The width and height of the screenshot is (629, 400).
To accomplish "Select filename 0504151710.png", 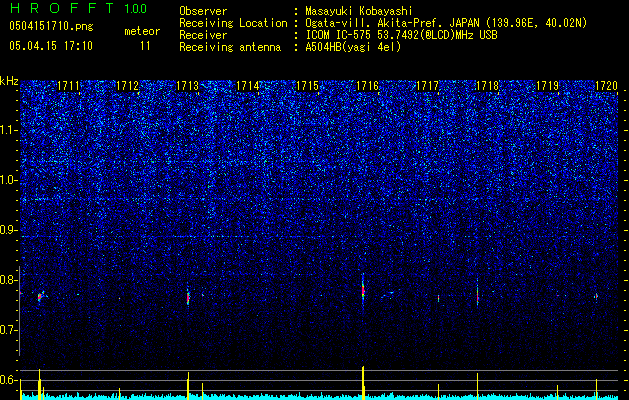I will pos(51,26).
